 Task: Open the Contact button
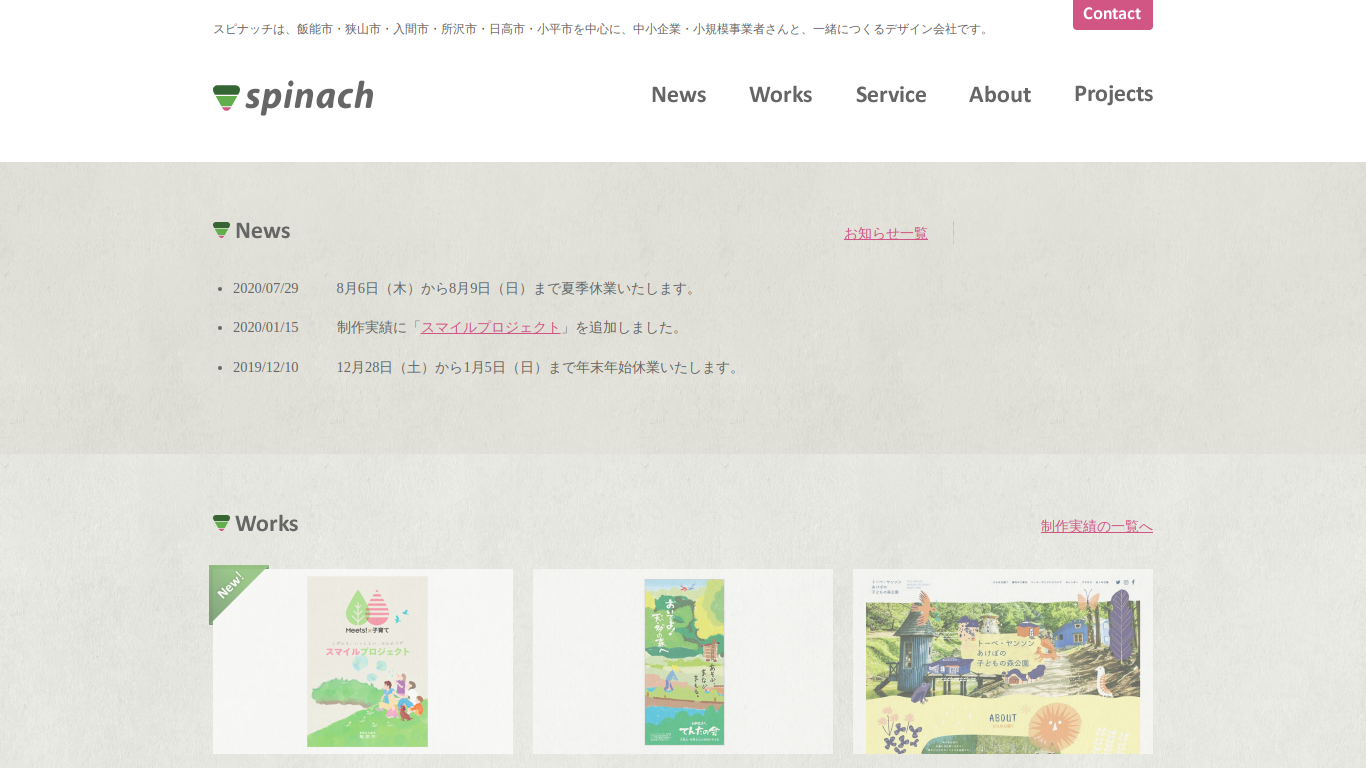1112,14
